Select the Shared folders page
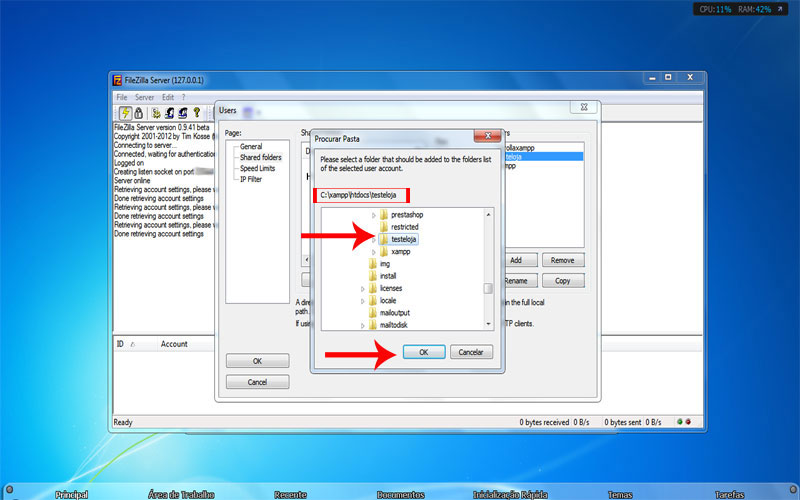800x500 pixels. pyautogui.click(x=260, y=157)
